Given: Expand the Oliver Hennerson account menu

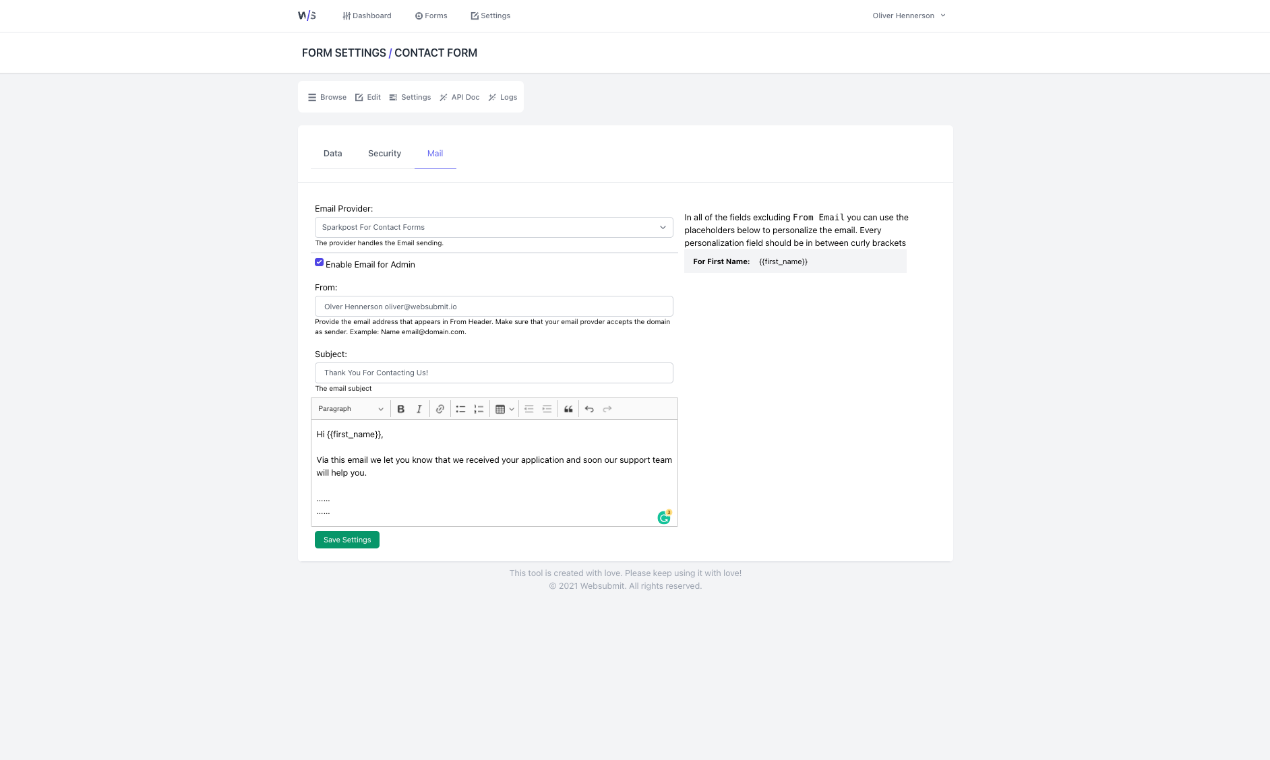Looking at the screenshot, I should coord(908,15).
